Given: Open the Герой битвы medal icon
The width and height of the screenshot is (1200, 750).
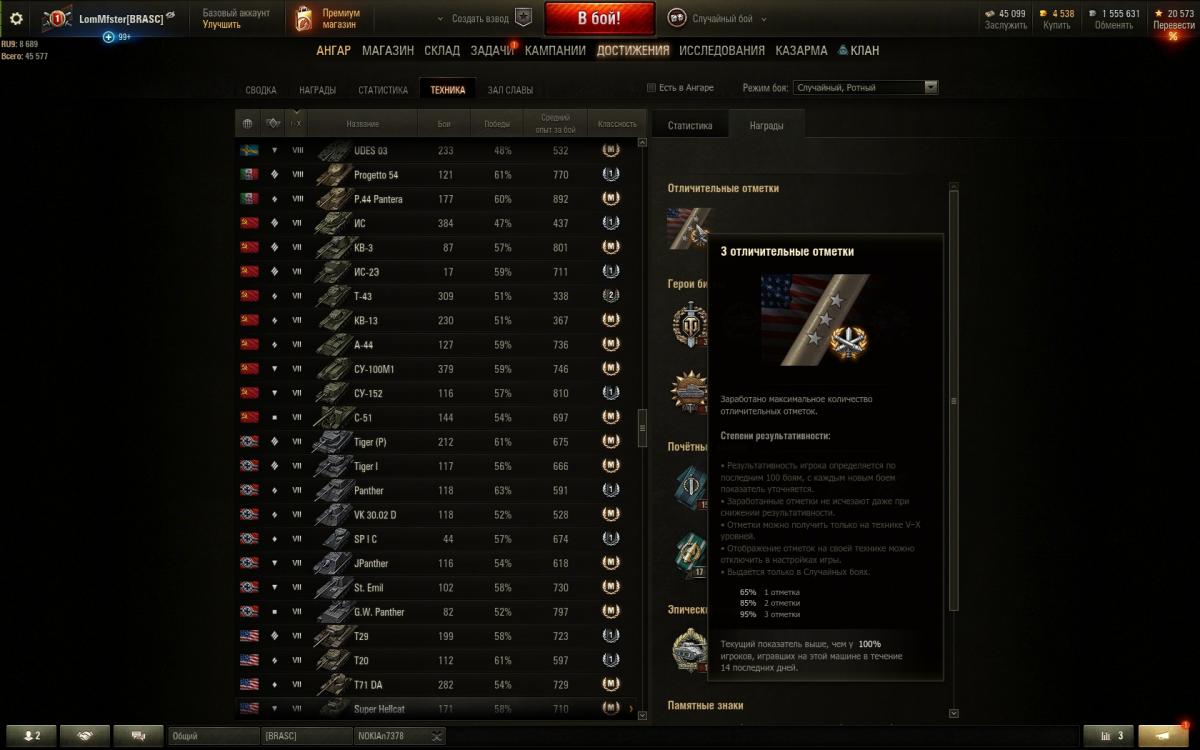Looking at the screenshot, I should tap(688, 322).
